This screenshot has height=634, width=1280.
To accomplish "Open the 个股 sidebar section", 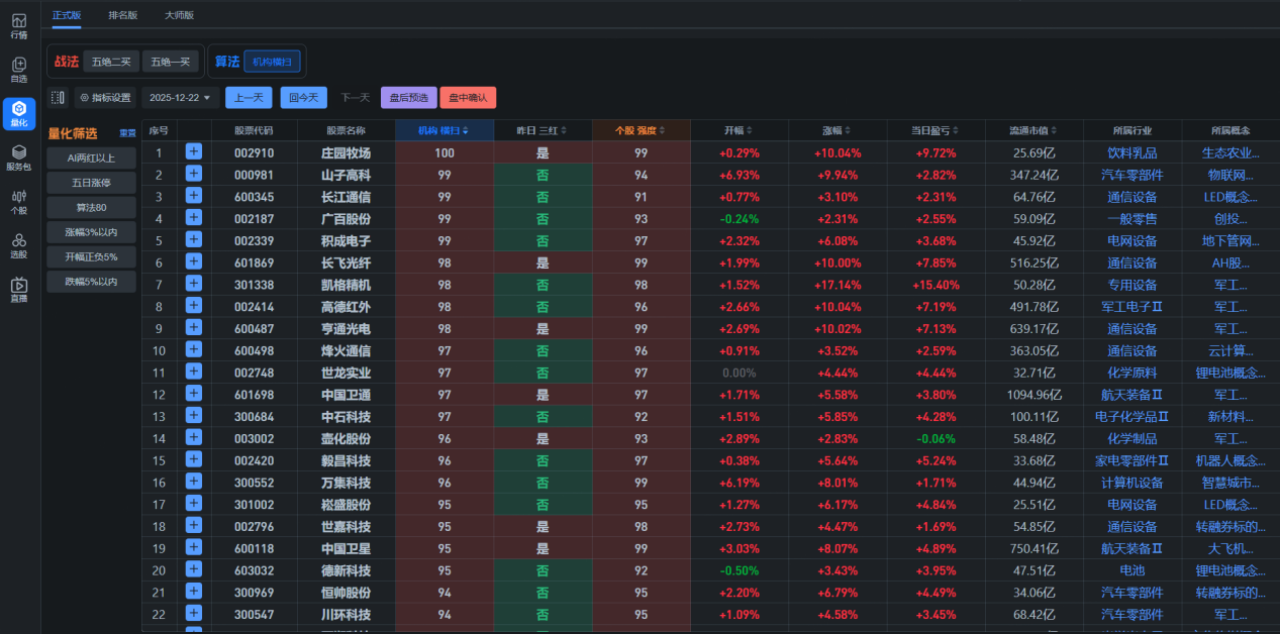I will tap(19, 201).
